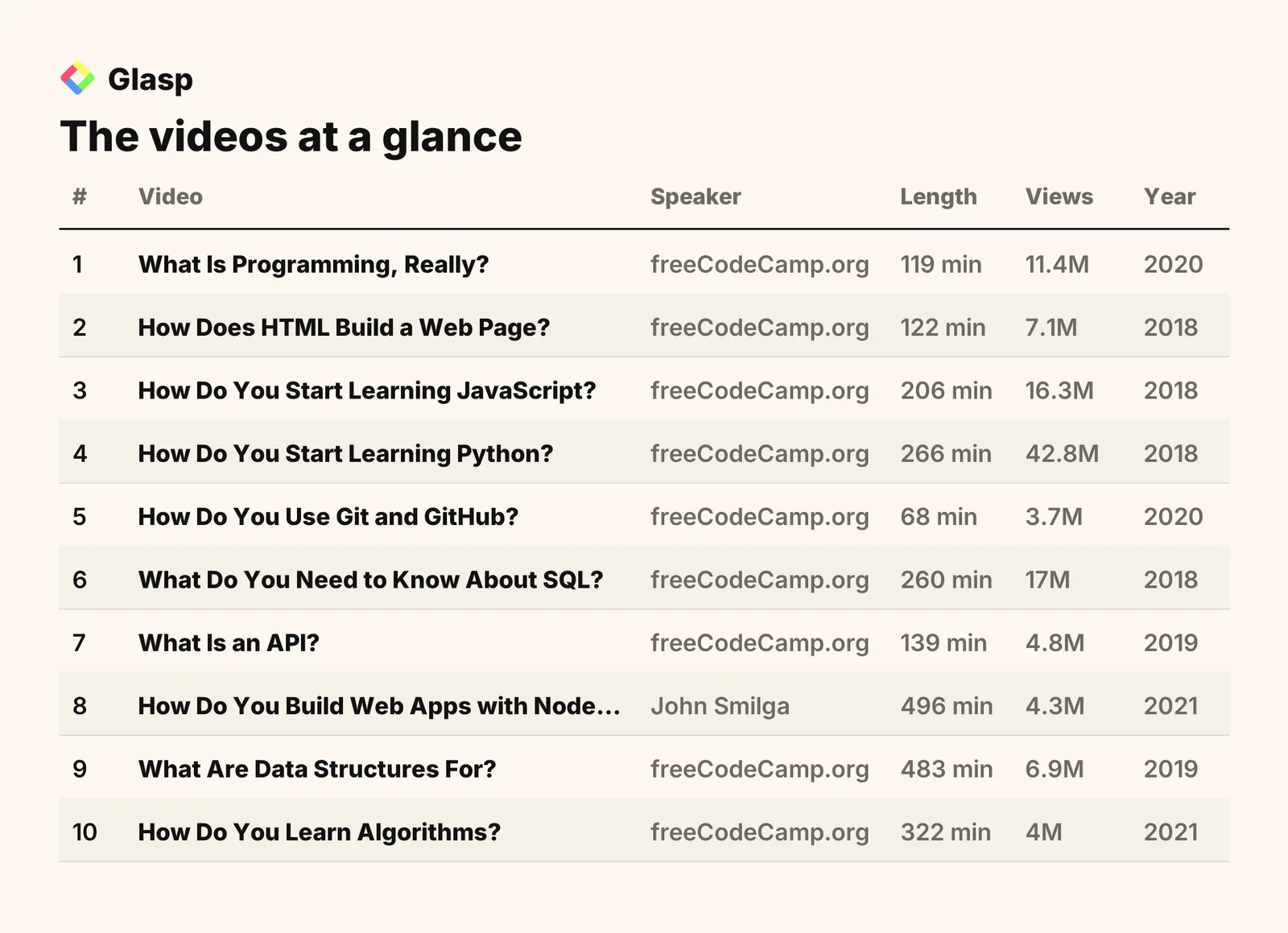
Task: Click freeCodeCamp.org in the Python row
Action: [x=760, y=454]
